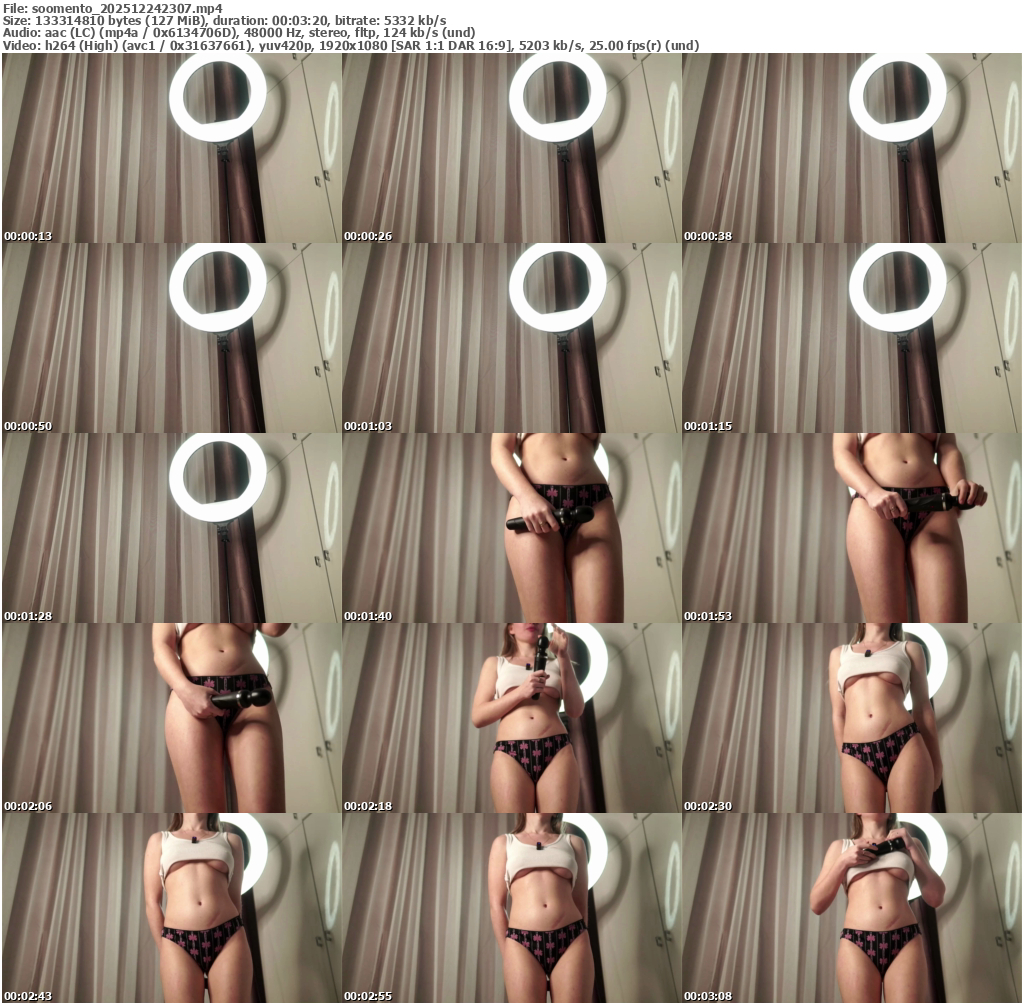The image size is (1024, 1003).
Task: Select the frame stamped 00:00:50
Action: [172, 338]
